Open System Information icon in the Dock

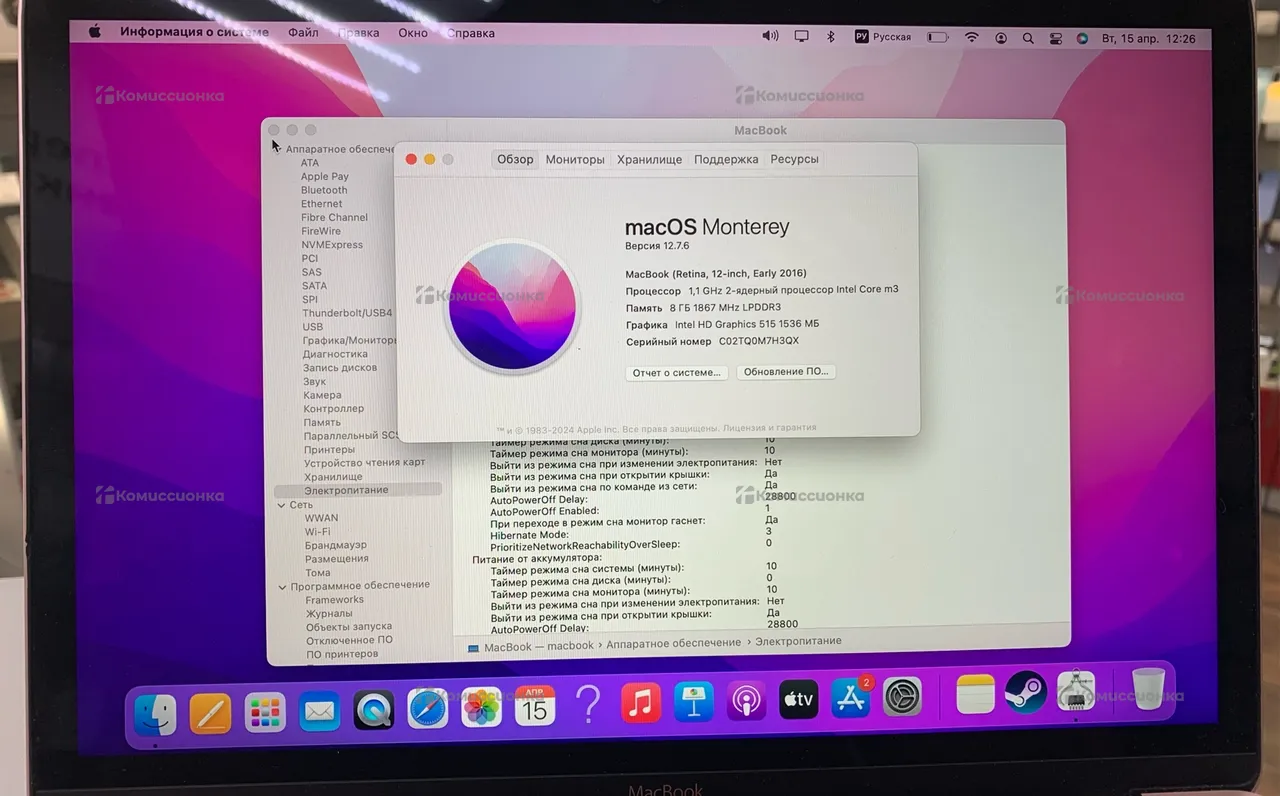tap(1076, 690)
